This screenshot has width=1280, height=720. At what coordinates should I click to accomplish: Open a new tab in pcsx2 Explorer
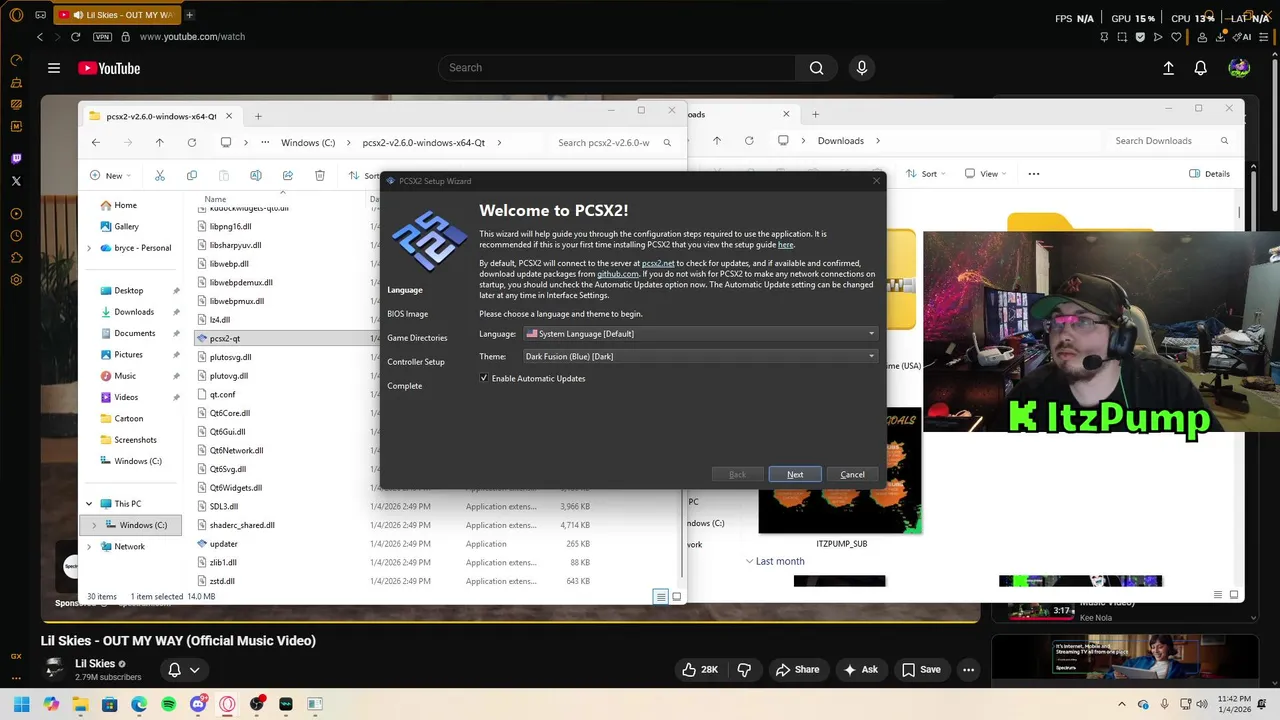click(258, 116)
